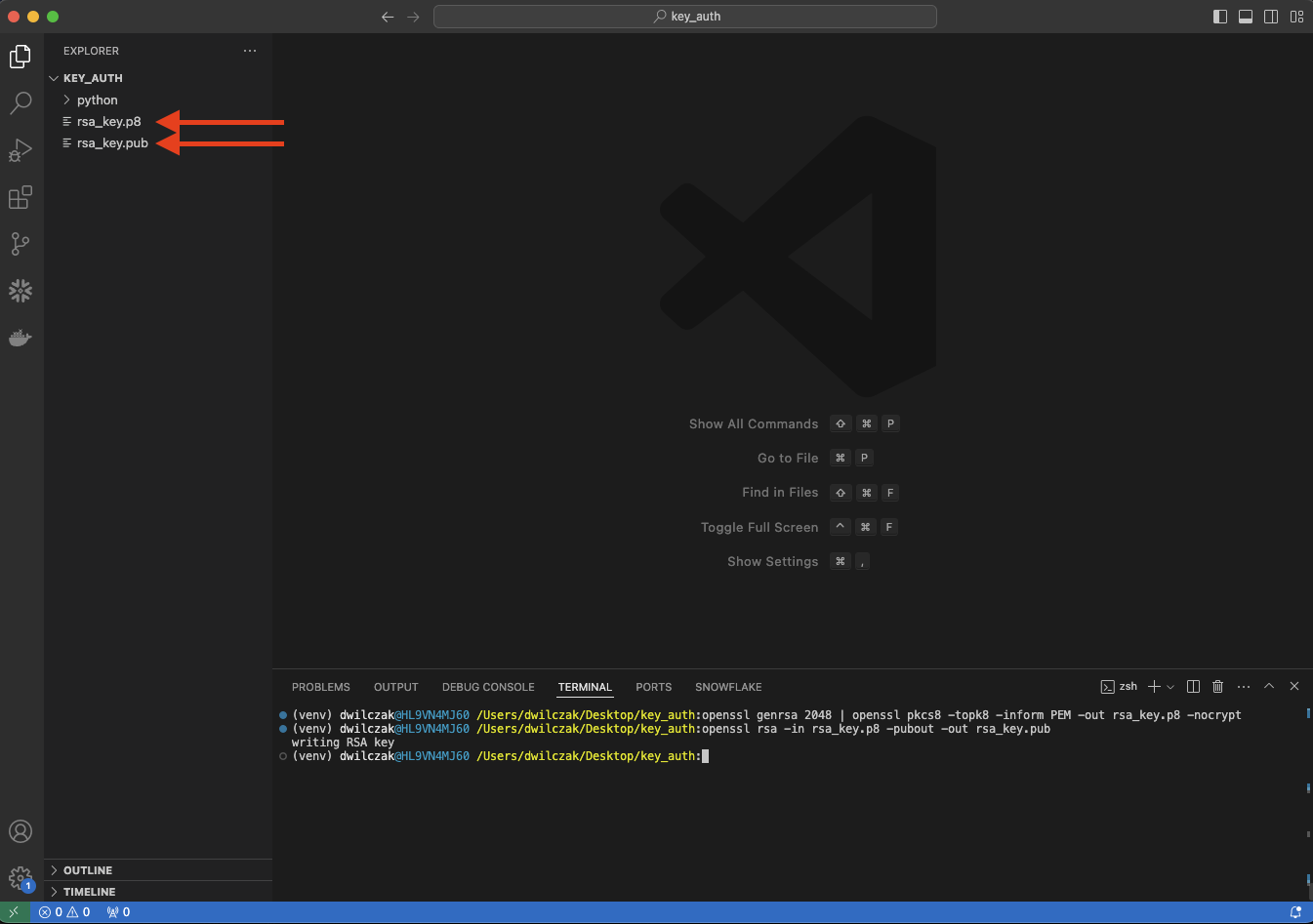Click the key_auth command center search box
Image resolution: width=1313 pixels, height=924 pixels.
(x=685, y=17)
